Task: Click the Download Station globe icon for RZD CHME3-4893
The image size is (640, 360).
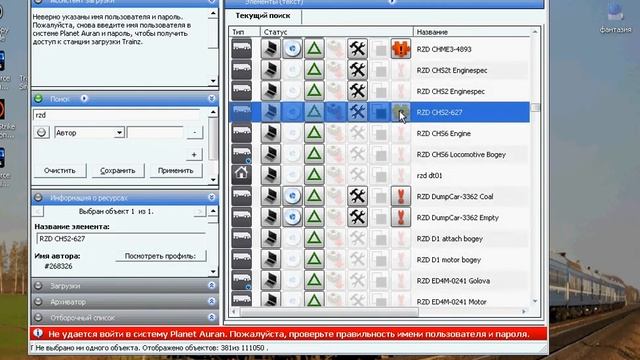Action: [x=292, y=49]
